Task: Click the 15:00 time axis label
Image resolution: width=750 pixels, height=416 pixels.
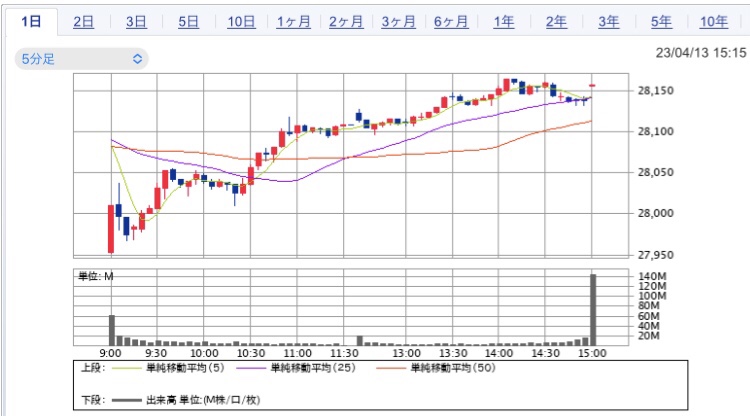Action: point(592,353)
